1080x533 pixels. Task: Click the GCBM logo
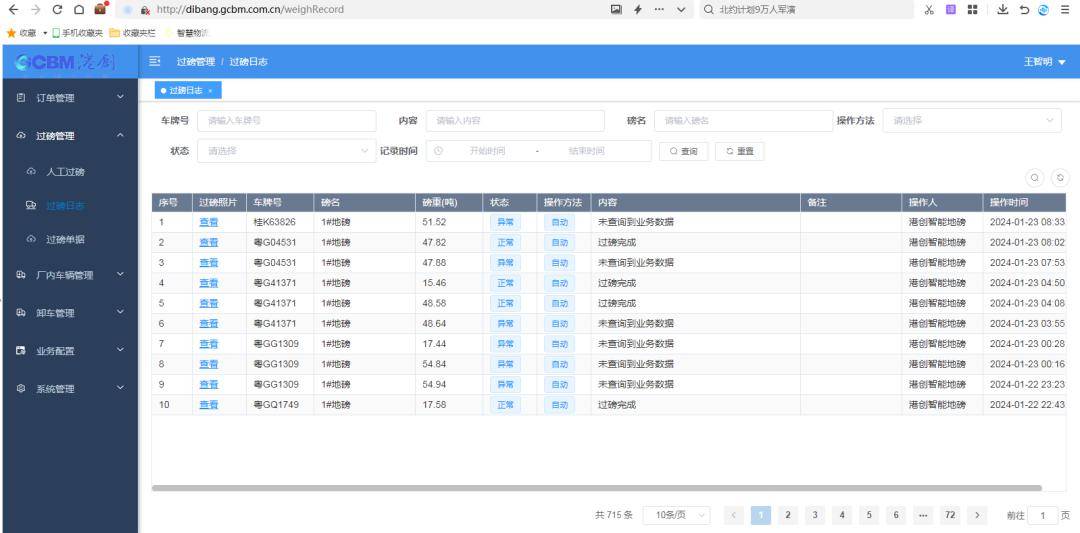tap(65, 62)
